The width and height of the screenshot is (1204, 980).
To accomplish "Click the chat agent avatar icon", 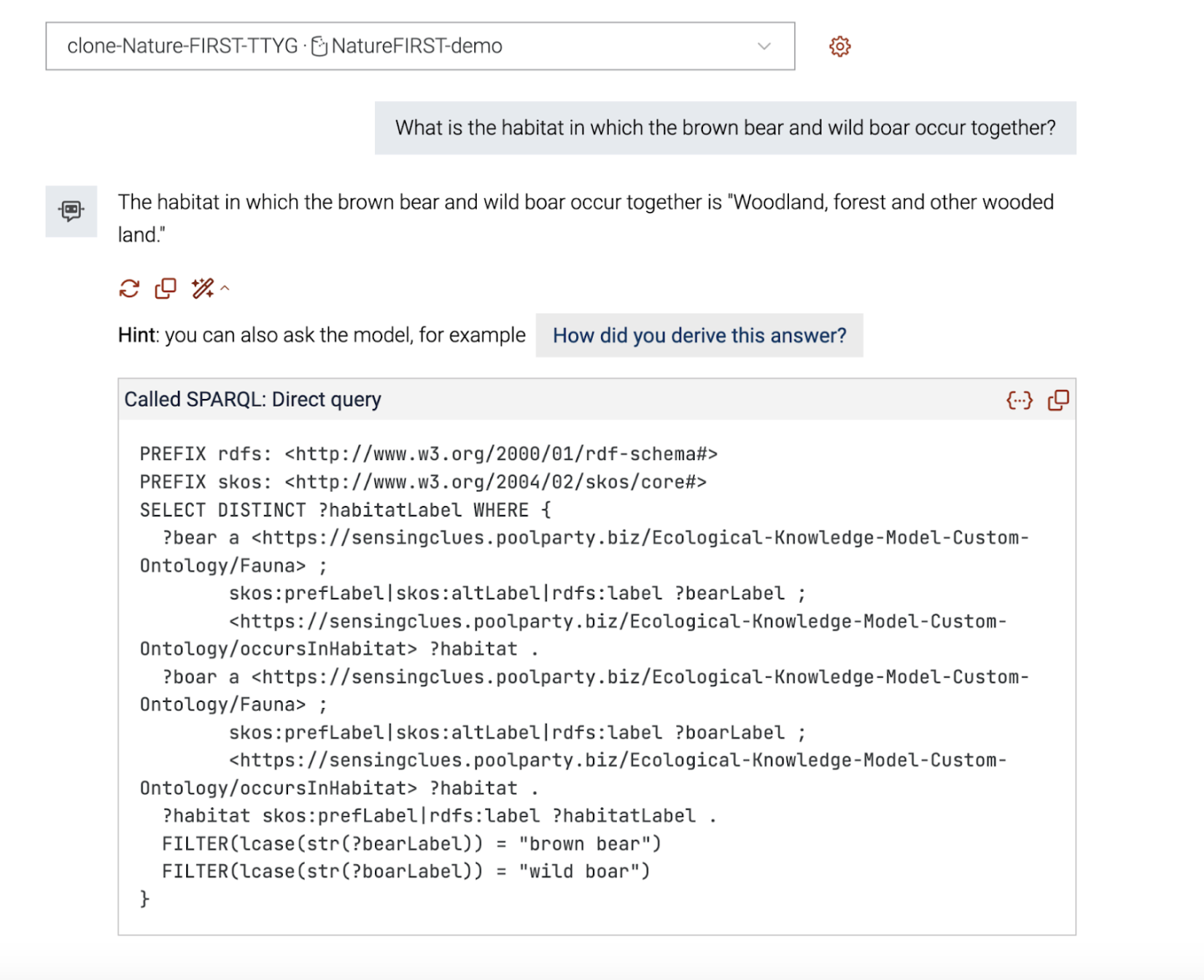I will pyautogui.click(x=72, y=211).
